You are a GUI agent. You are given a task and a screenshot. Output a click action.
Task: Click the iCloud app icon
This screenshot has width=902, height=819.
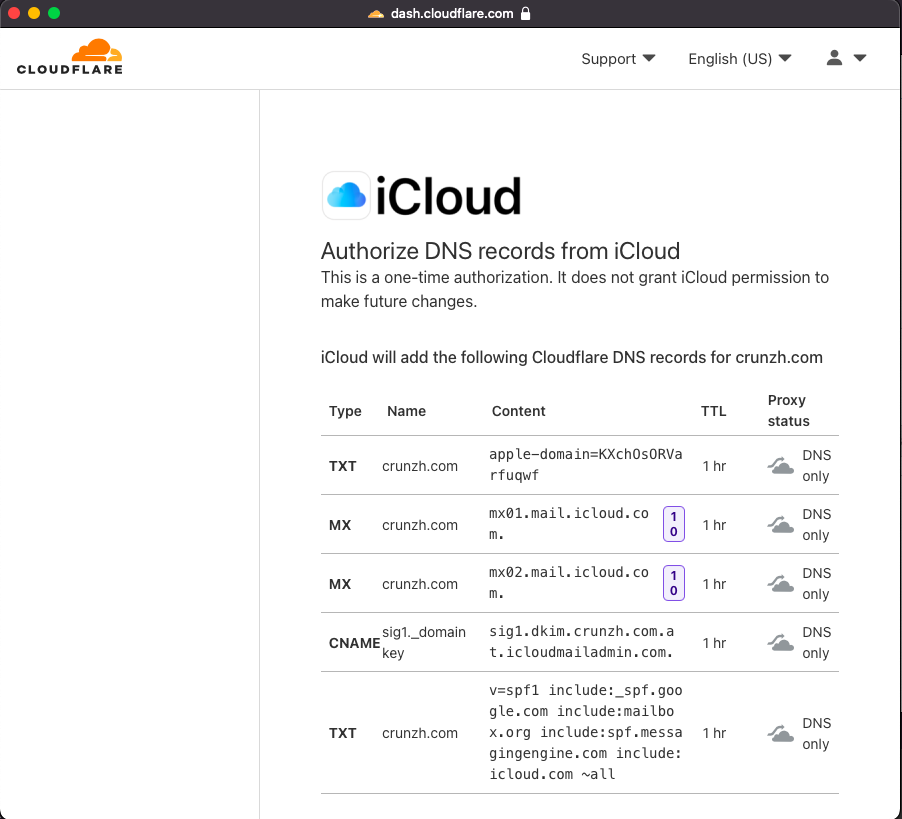346,196
